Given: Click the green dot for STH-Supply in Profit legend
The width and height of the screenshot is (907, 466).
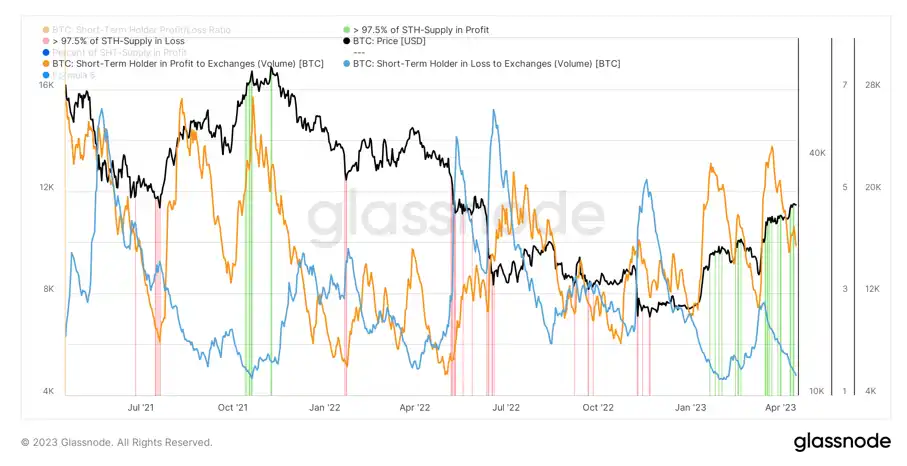Looking at the screenshot, I should click(x=346, y=29).
